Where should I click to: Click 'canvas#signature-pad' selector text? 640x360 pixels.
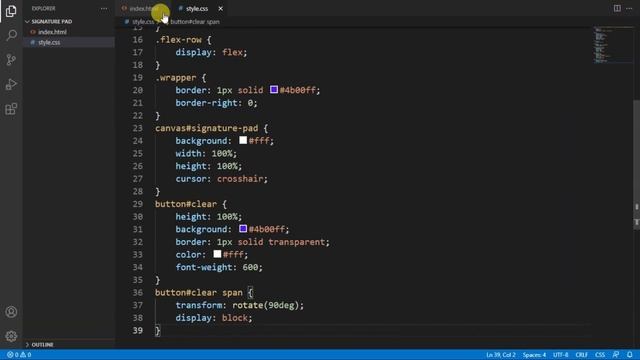(207, 128)
